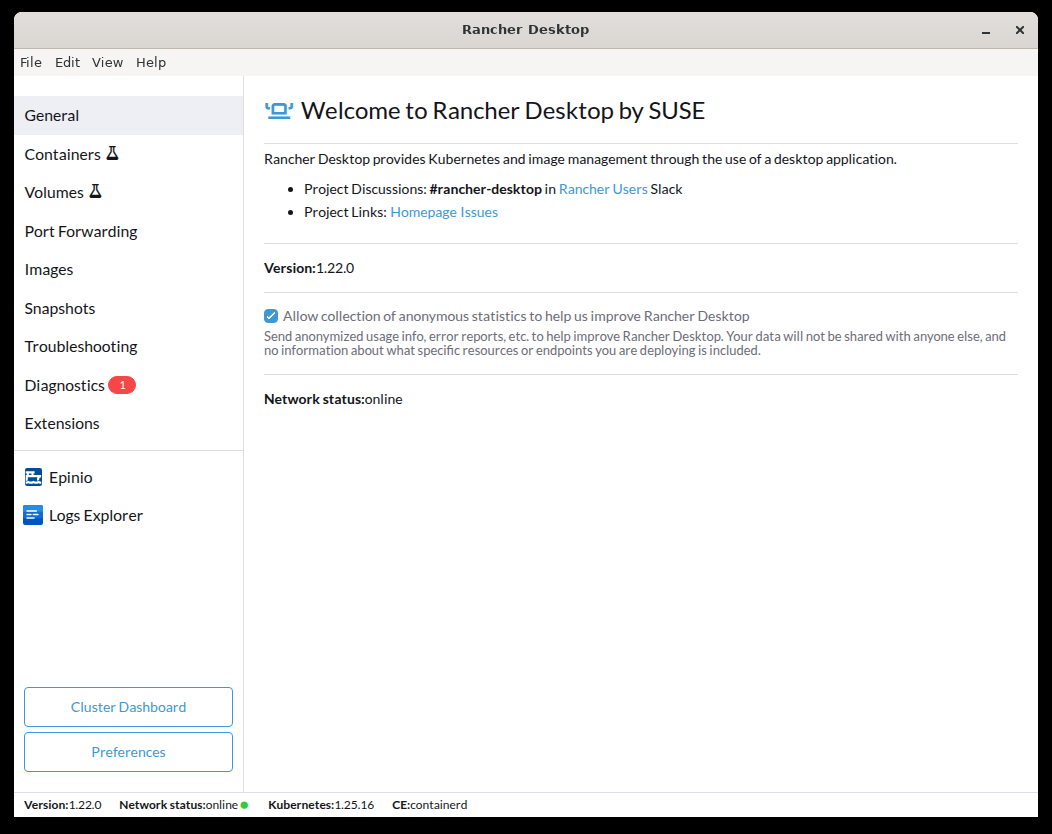Uncheck anonymous statistics collection checkbox
The image size is (1052, 834).
(x=271, y=316)
